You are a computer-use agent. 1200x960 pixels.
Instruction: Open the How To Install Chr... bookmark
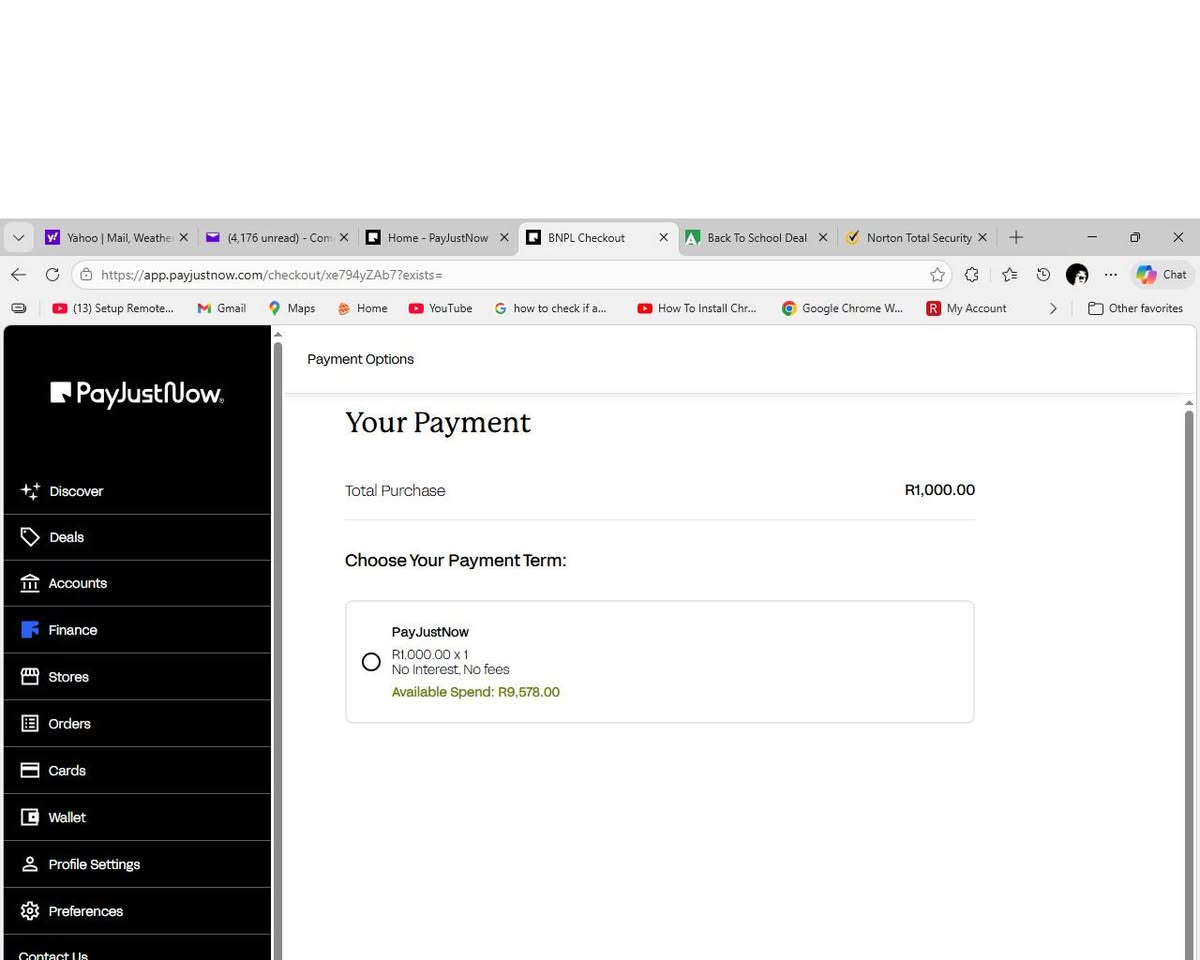[x=697, y=308]
